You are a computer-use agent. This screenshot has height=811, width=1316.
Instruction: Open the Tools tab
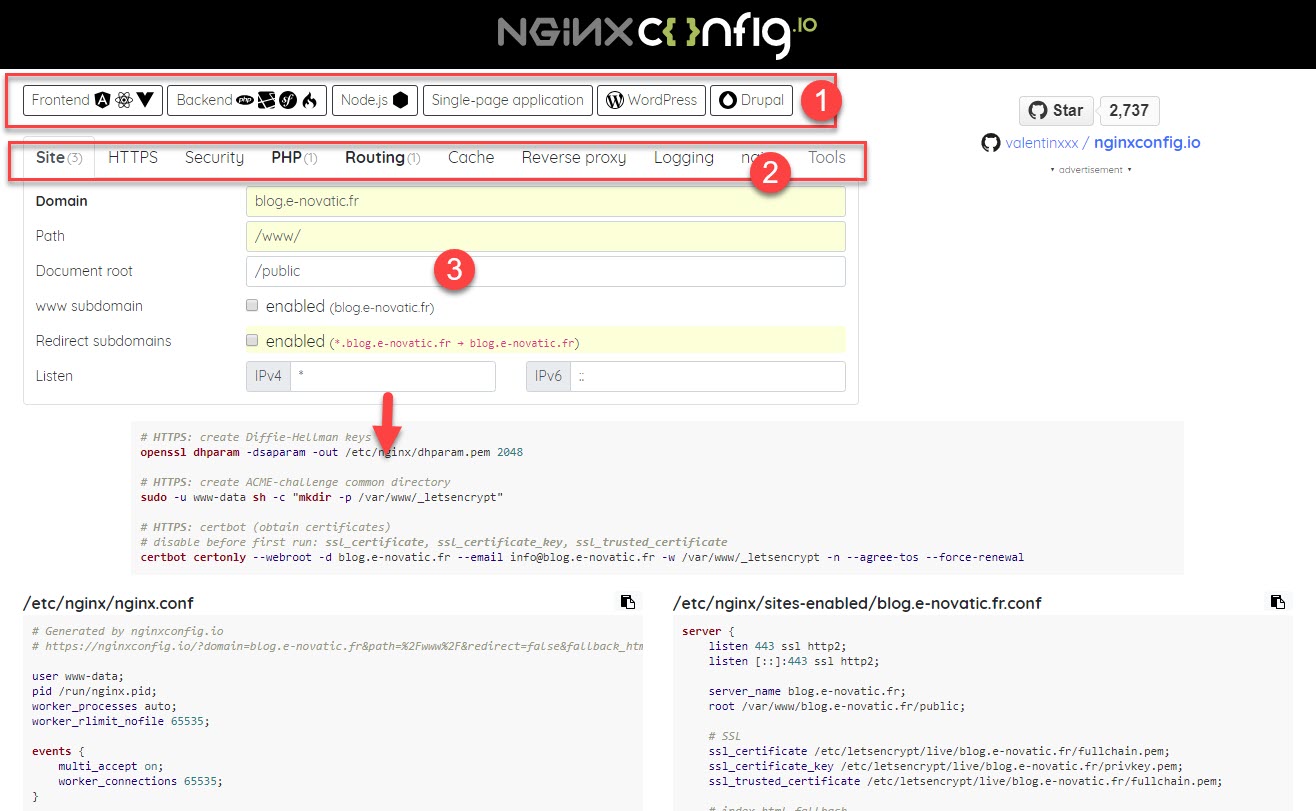827,158
